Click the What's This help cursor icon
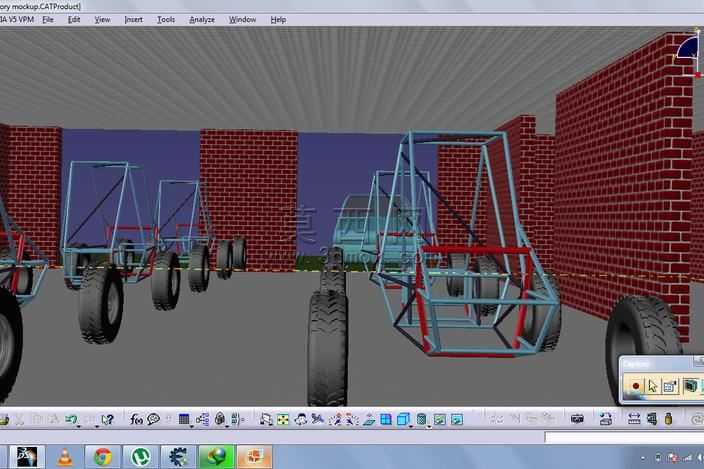 [x=107, y=419]
